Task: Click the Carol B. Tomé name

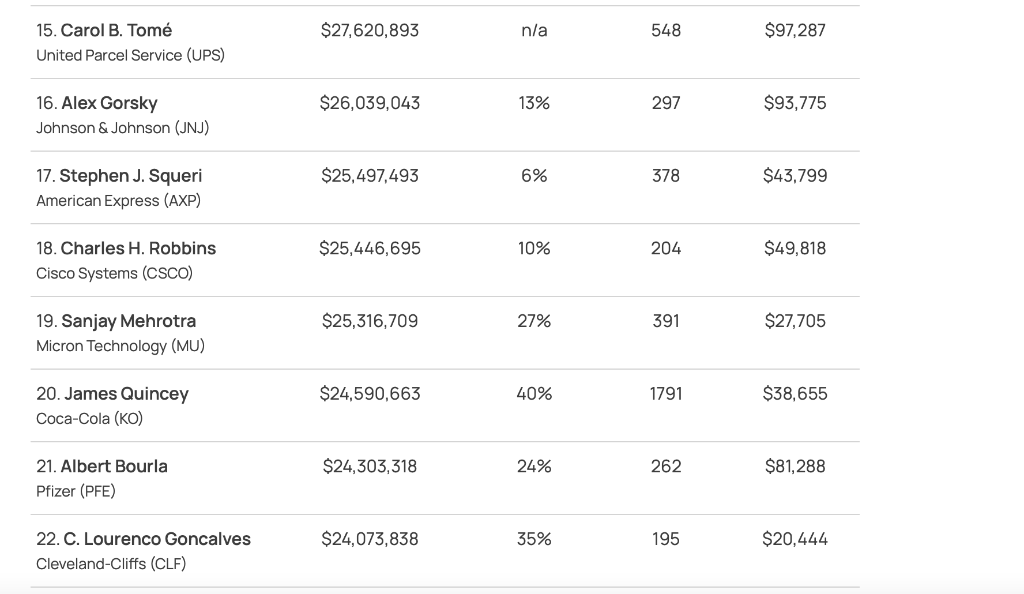Action: pyautogui.click(x=116, y=30)
